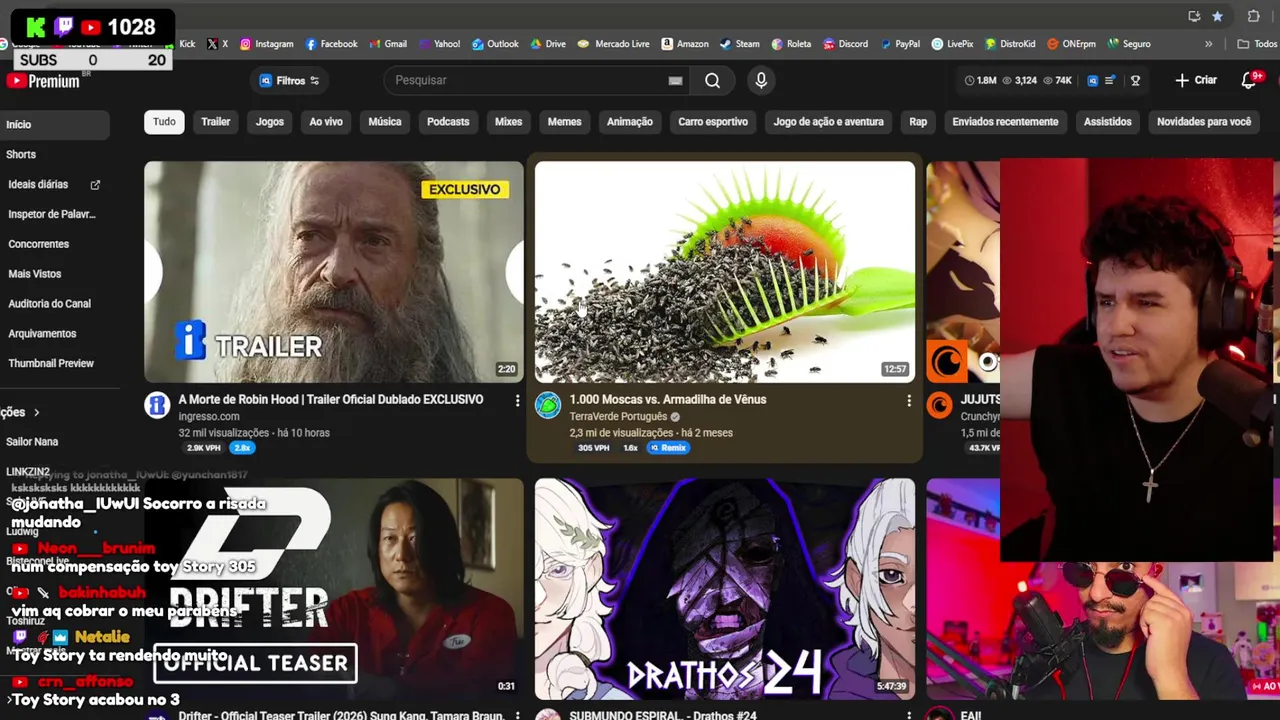The height and width of the screenshot is (720, 1280).
Task: Open Yahoo! bookmark
Action: click(x=439, y=44)
